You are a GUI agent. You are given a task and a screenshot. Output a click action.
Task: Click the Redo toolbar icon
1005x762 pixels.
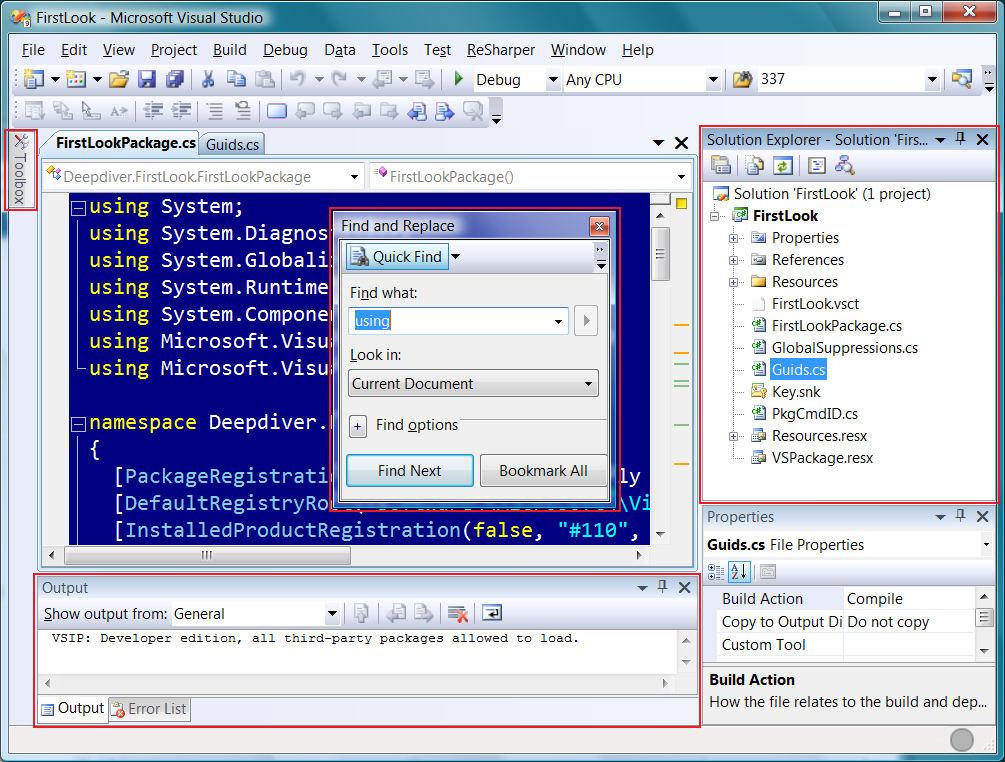pyautogui.click(x=339, y=79)
